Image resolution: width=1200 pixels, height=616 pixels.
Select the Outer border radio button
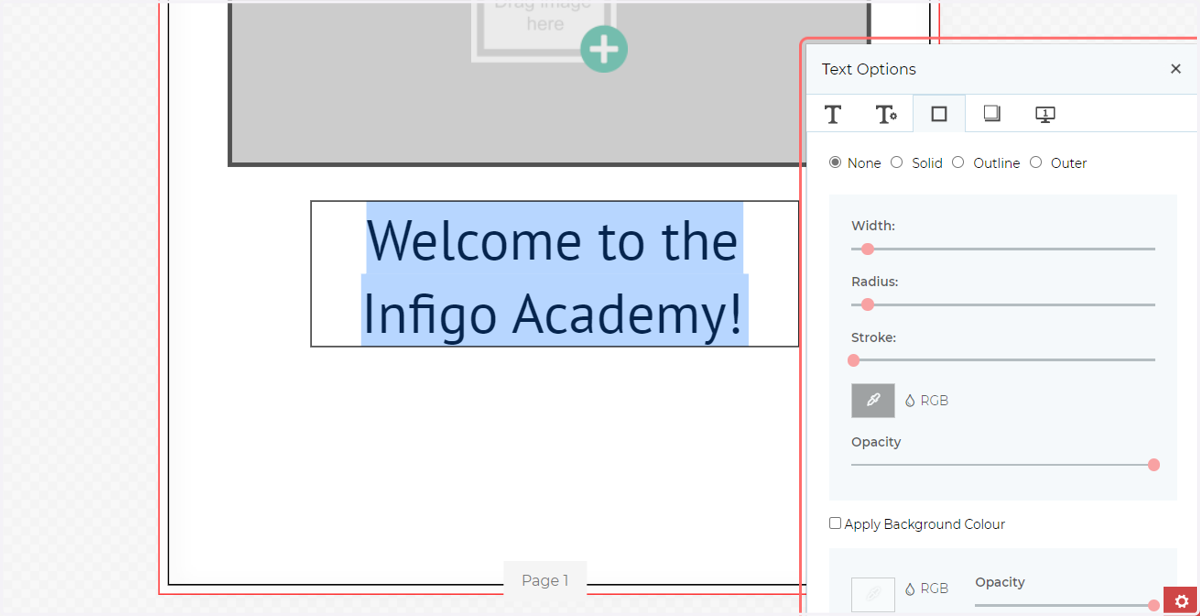point(1036,162)
